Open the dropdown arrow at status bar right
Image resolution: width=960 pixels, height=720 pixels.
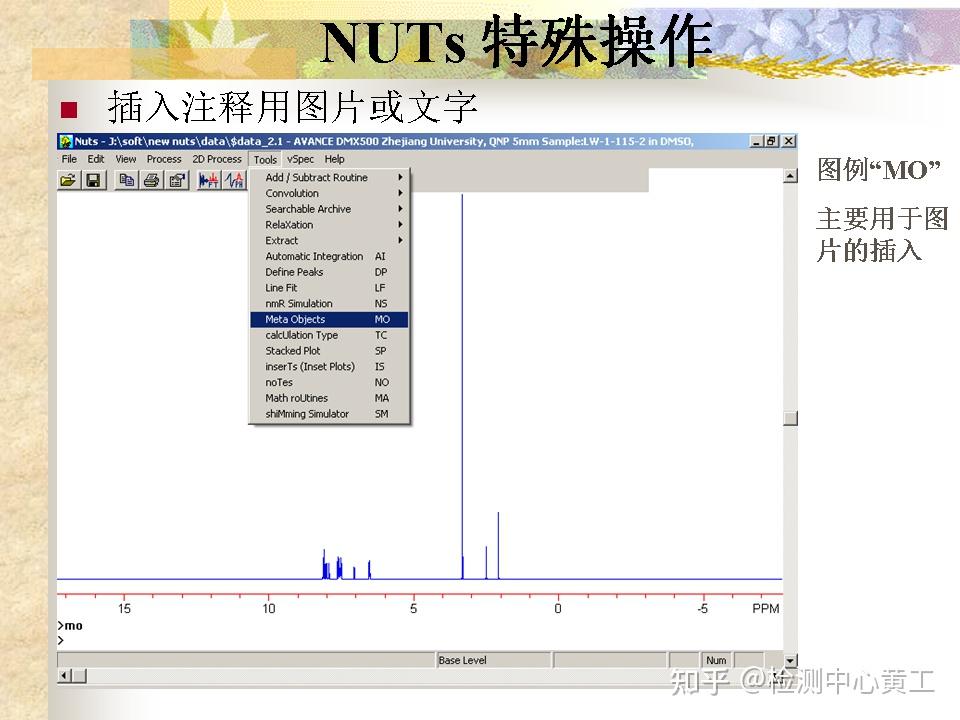point(790,660)
